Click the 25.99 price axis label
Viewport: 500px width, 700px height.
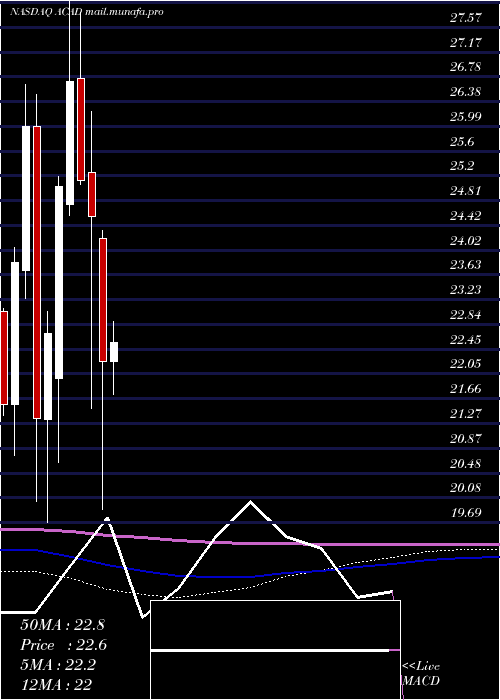pyautogui.click(x=466, y=117)
